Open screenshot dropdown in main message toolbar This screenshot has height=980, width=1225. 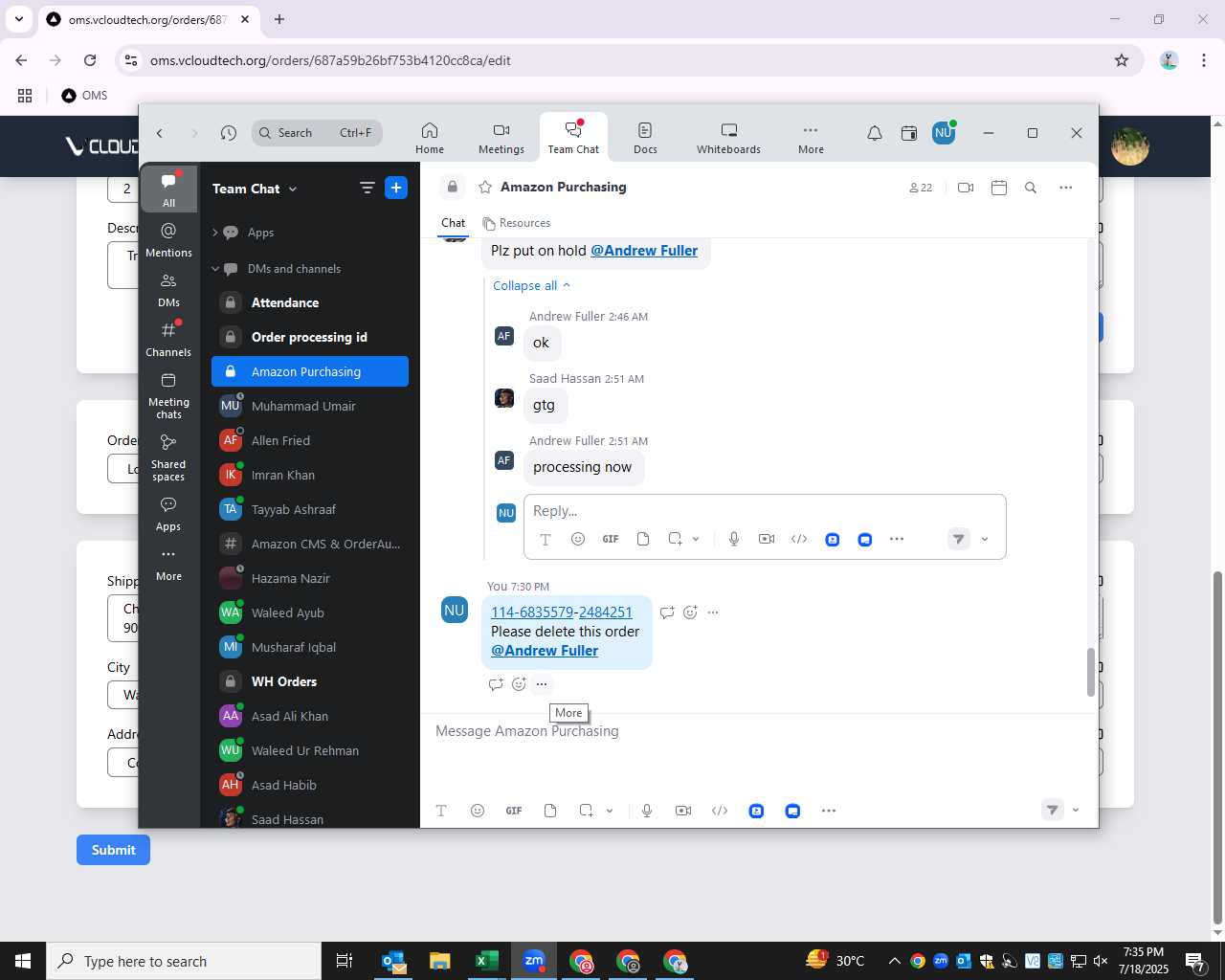(610, 812)
